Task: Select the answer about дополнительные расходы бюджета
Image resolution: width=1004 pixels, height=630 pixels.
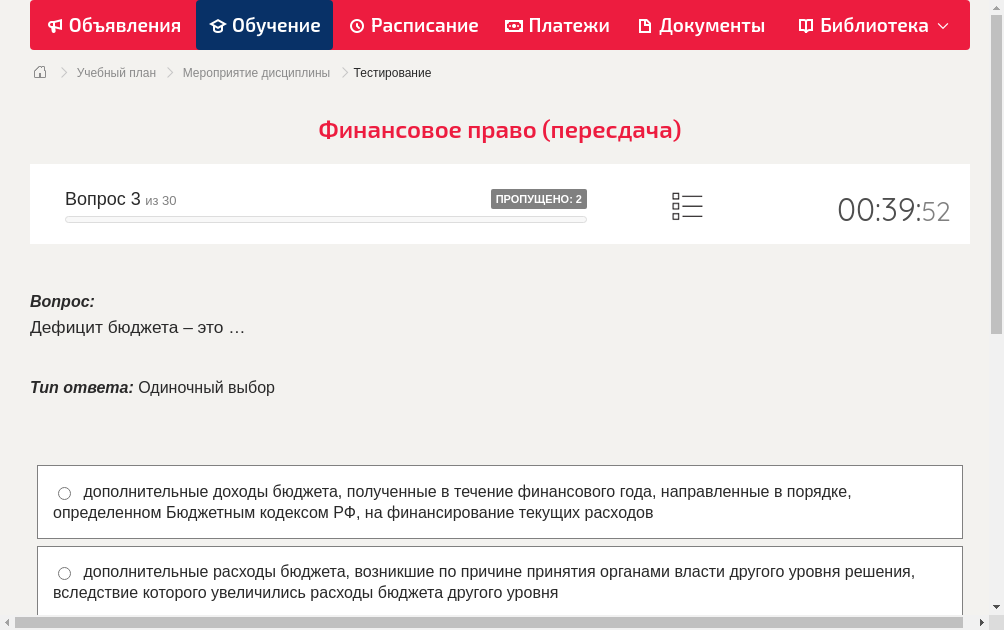Action: (x=500, y=581)
